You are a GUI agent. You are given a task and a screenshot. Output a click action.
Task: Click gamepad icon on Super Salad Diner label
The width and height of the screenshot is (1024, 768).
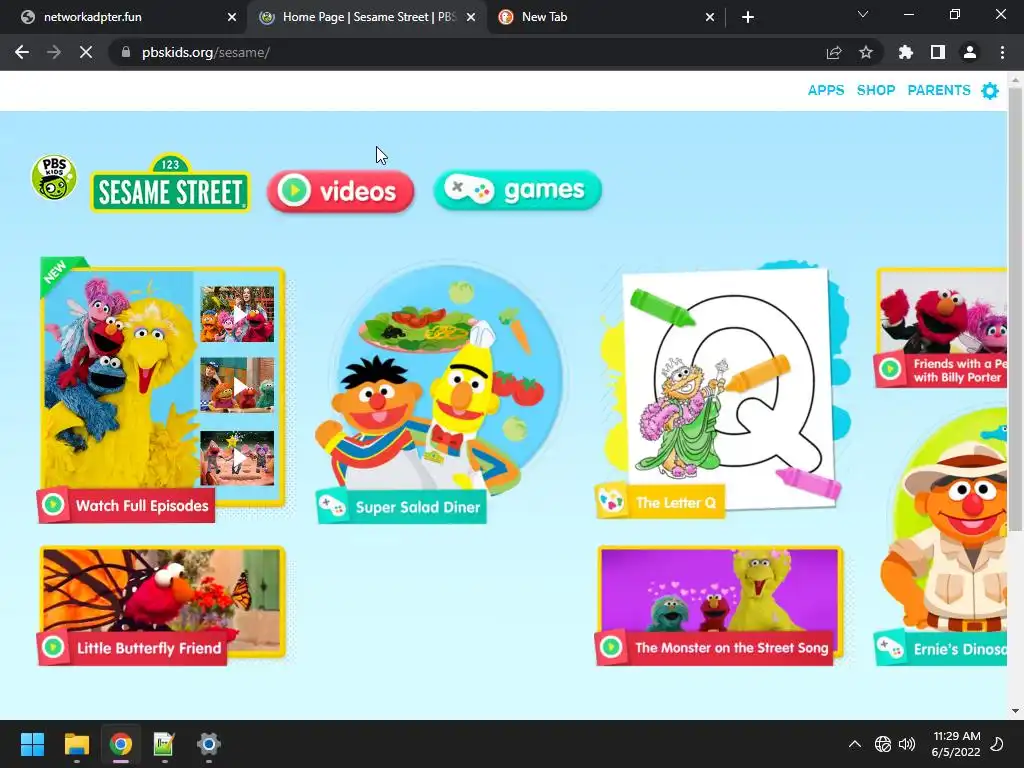(333, 506)
